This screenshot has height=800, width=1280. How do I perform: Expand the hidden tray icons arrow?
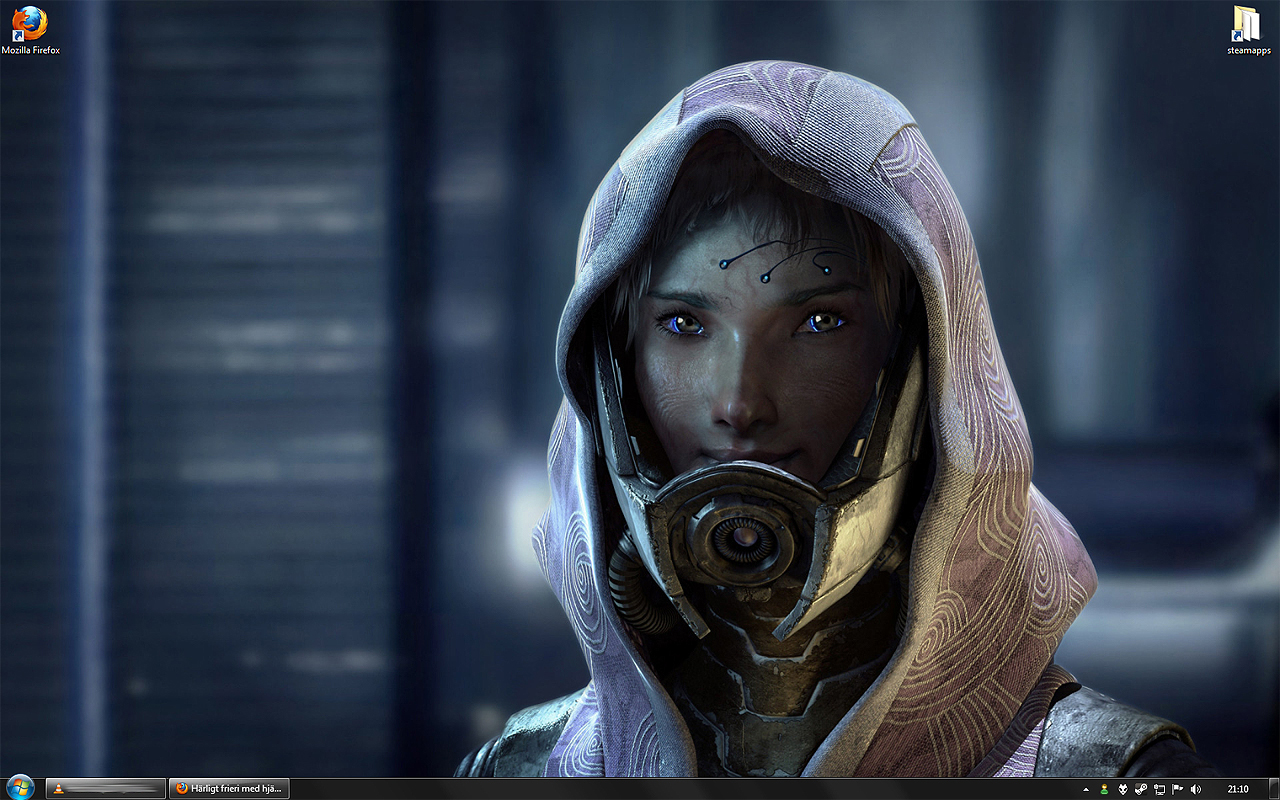coord(1086,789)
